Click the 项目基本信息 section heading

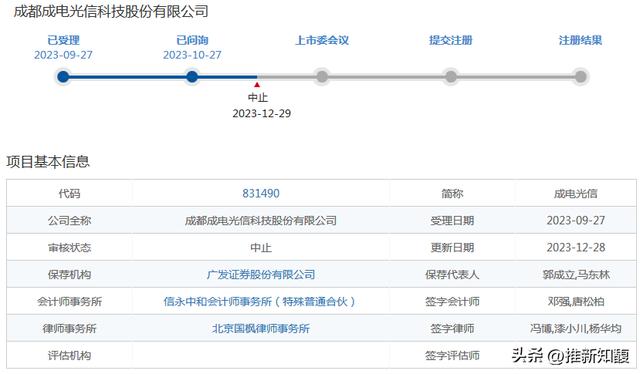pos(48,162)
